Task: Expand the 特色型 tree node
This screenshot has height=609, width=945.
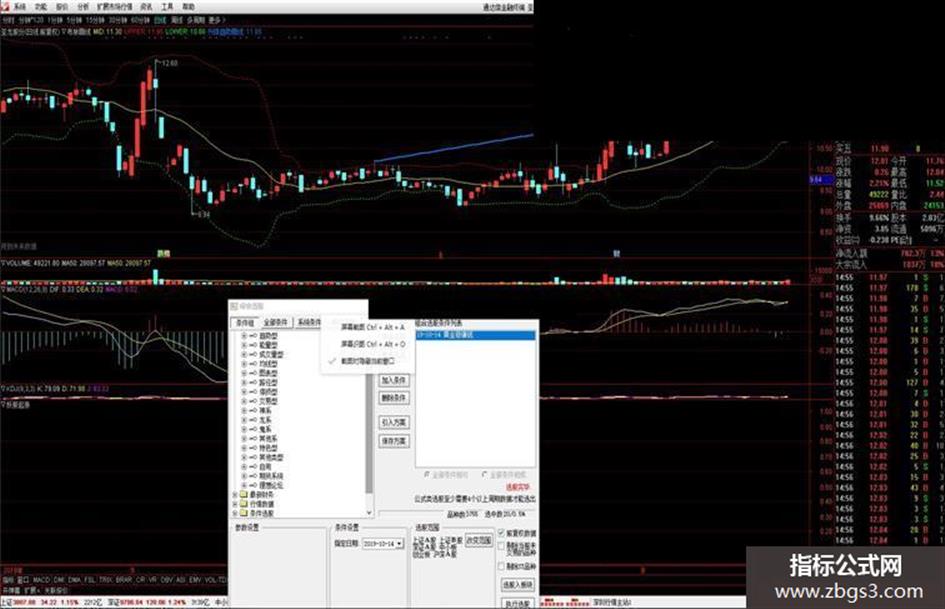Action: click(243, 448)
